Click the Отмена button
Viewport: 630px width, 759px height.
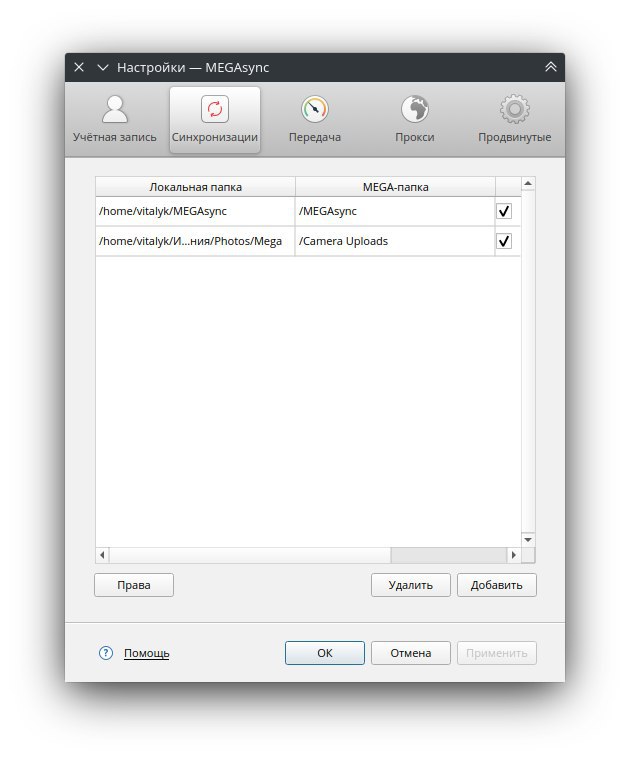(x=410, y=653)
